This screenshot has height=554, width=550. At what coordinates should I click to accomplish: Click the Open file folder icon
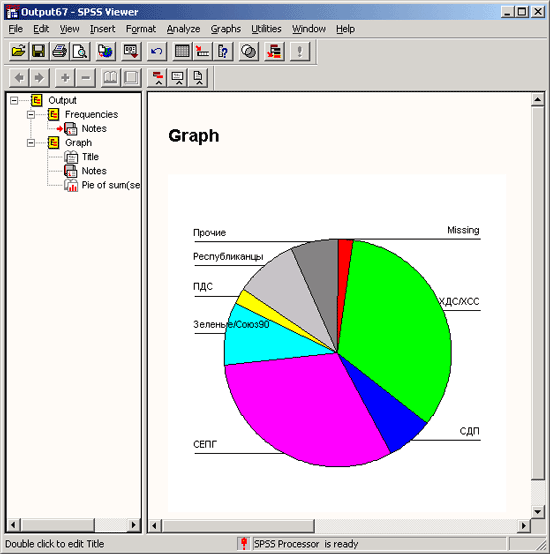point(18,52)
